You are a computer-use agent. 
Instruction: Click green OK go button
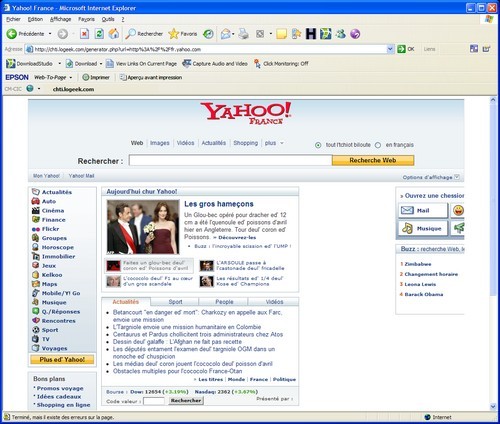[406, 49]
